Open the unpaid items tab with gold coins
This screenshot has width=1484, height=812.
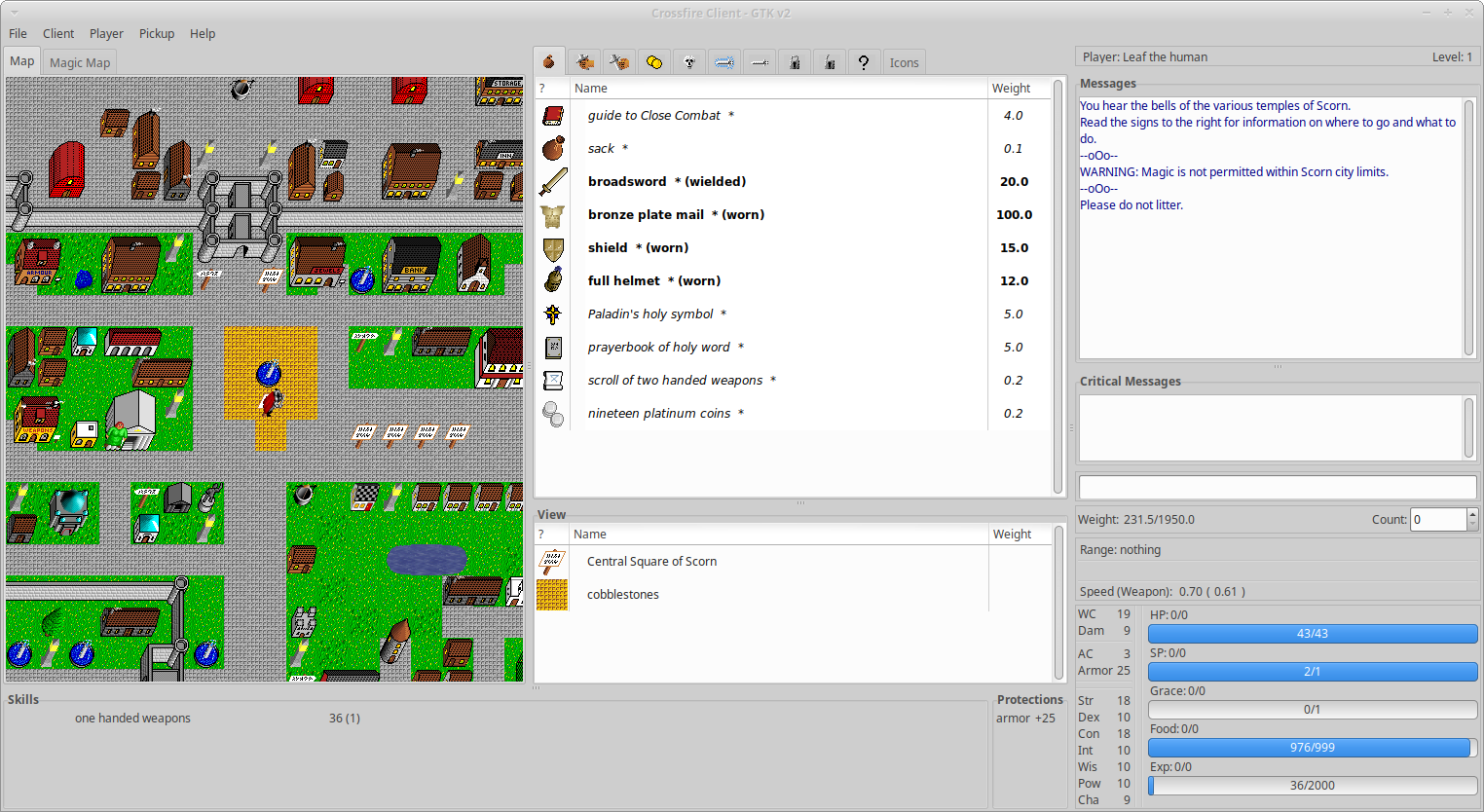coord(654,62)
